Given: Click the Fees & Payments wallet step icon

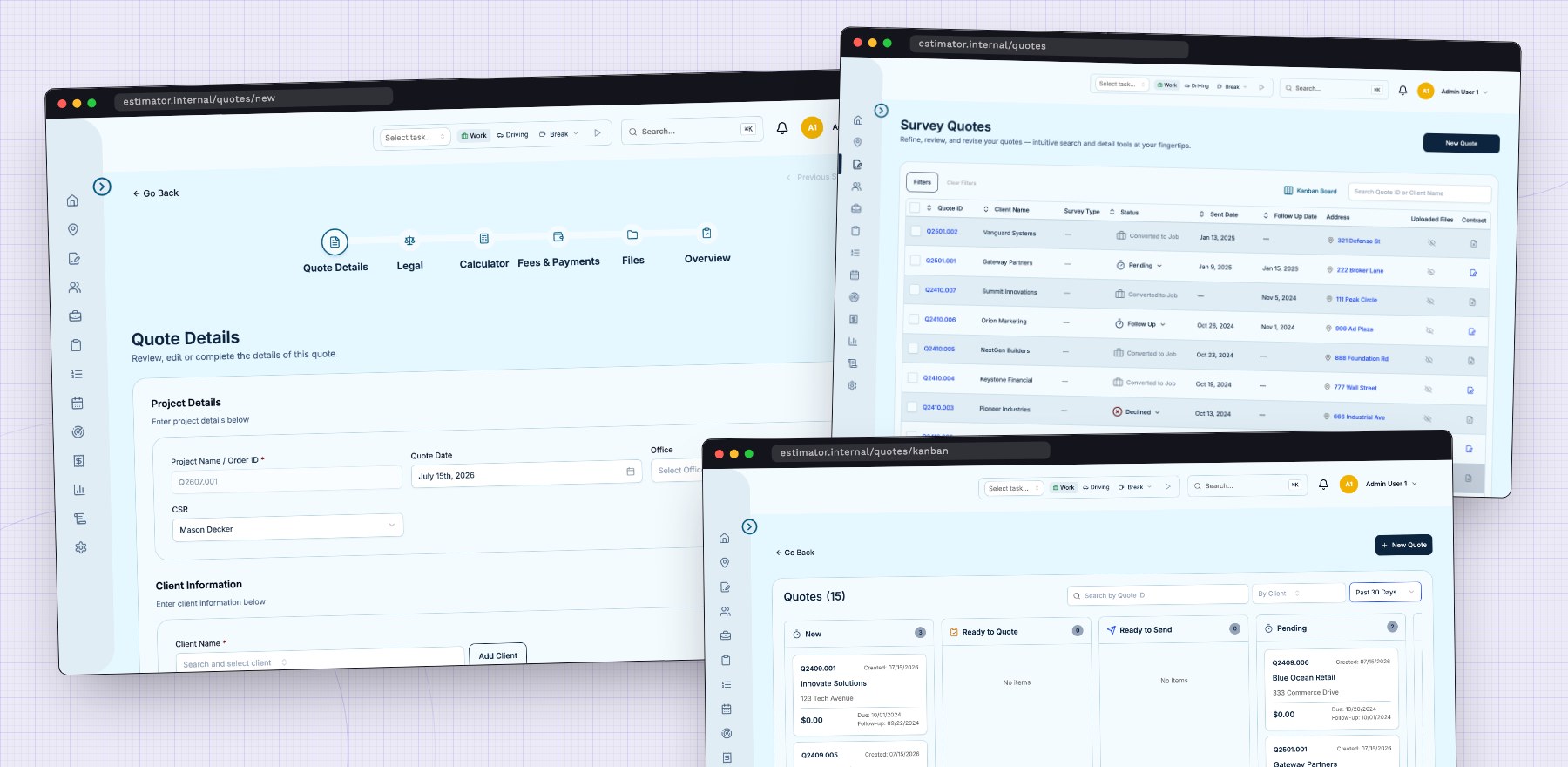Looking at the screenshot, I should (558, 236).
